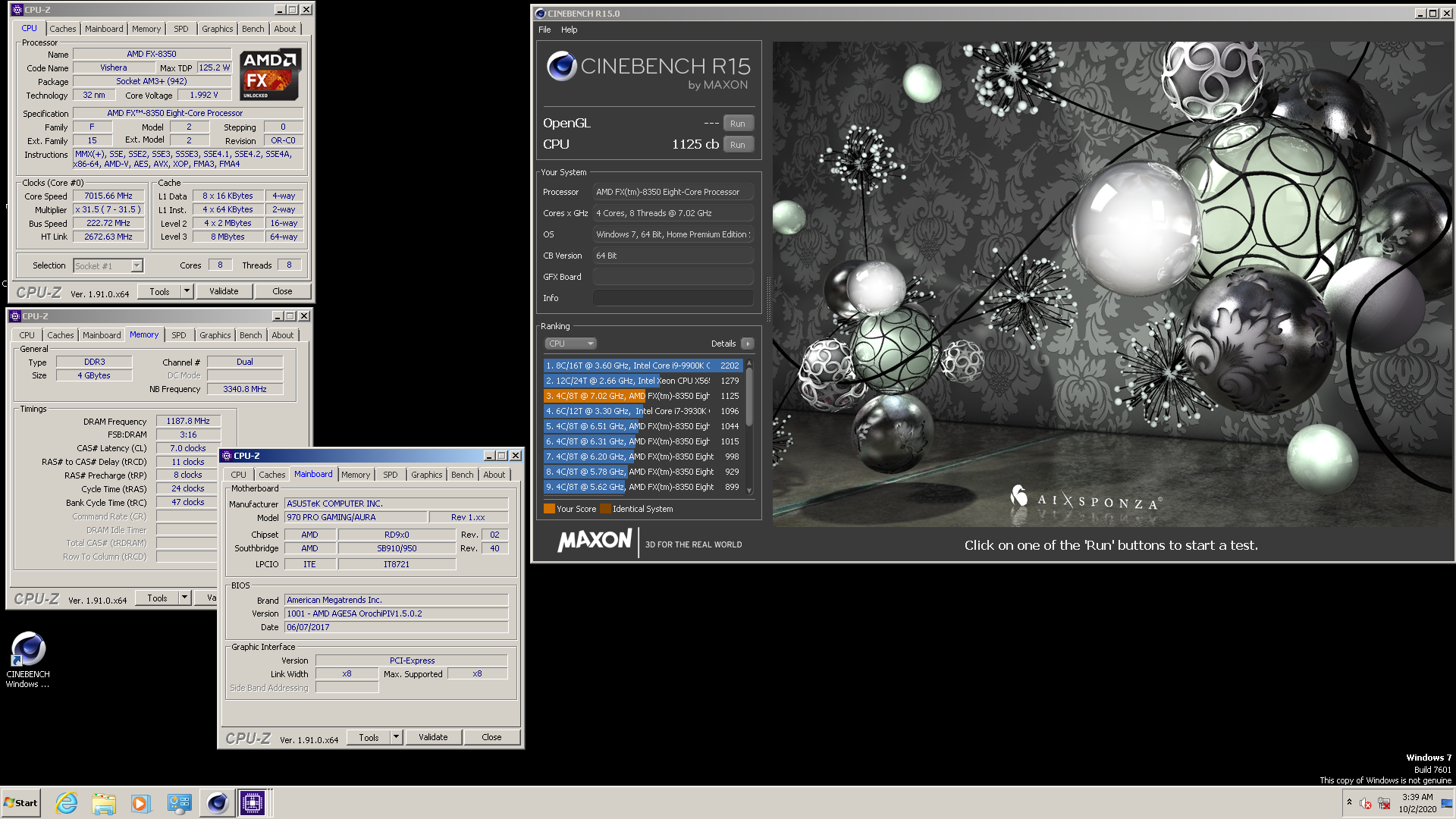Switch to Cinebench via its taskbar icon
This screenshot has width=1456, height=819.
[x=217, y=803]
